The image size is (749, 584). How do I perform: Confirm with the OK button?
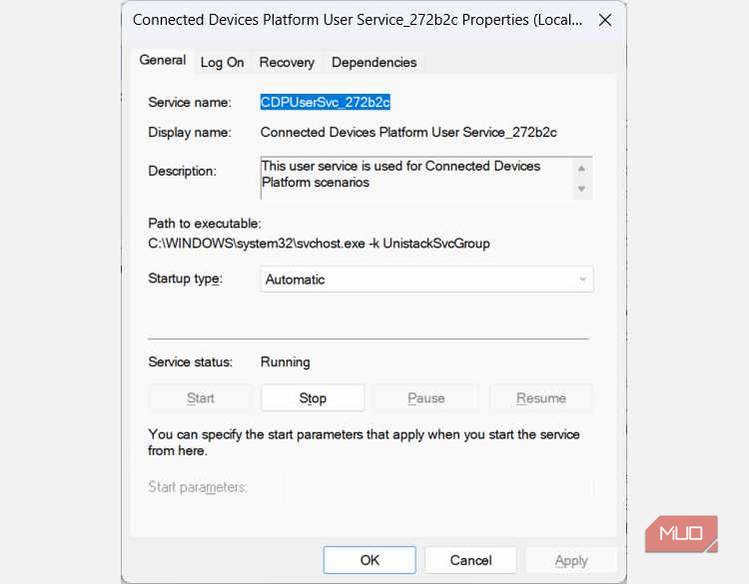click(x=370, y=560)
